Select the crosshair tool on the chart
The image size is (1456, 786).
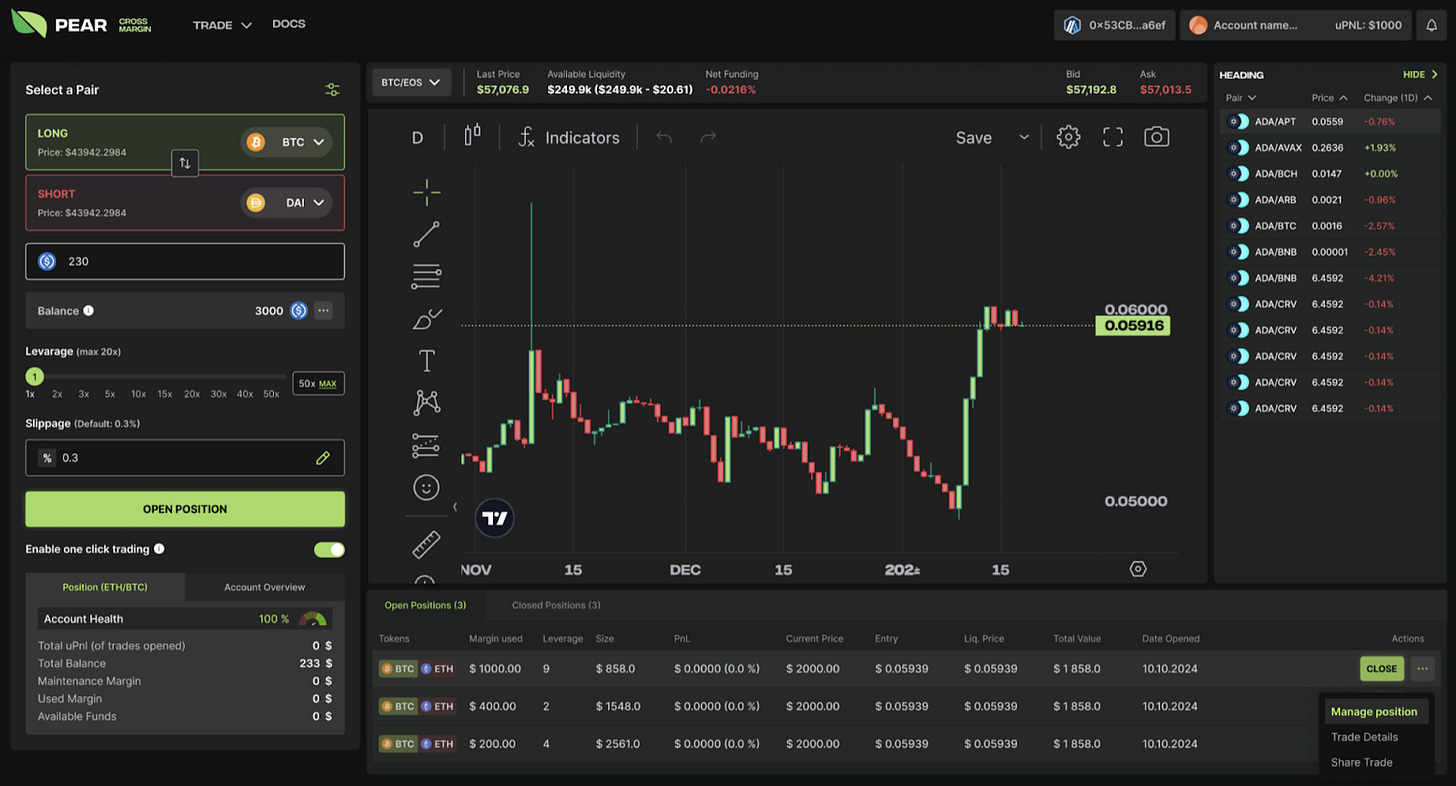(426, 193)
